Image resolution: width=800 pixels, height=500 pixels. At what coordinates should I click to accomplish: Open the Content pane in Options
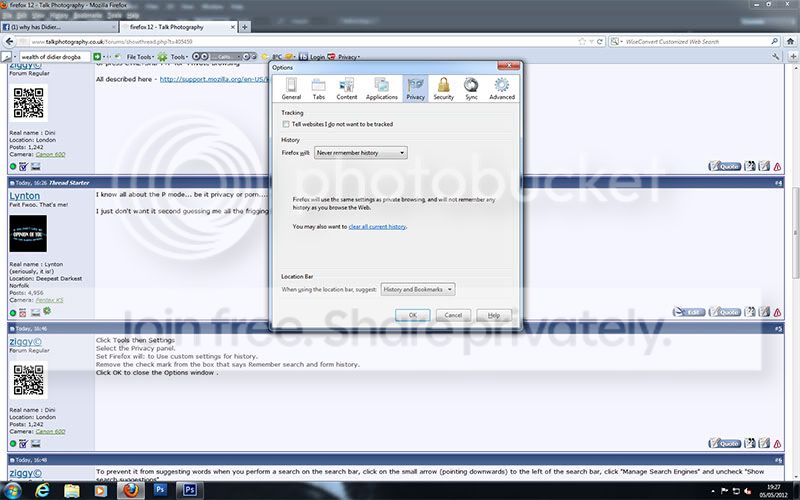point(346,89)
